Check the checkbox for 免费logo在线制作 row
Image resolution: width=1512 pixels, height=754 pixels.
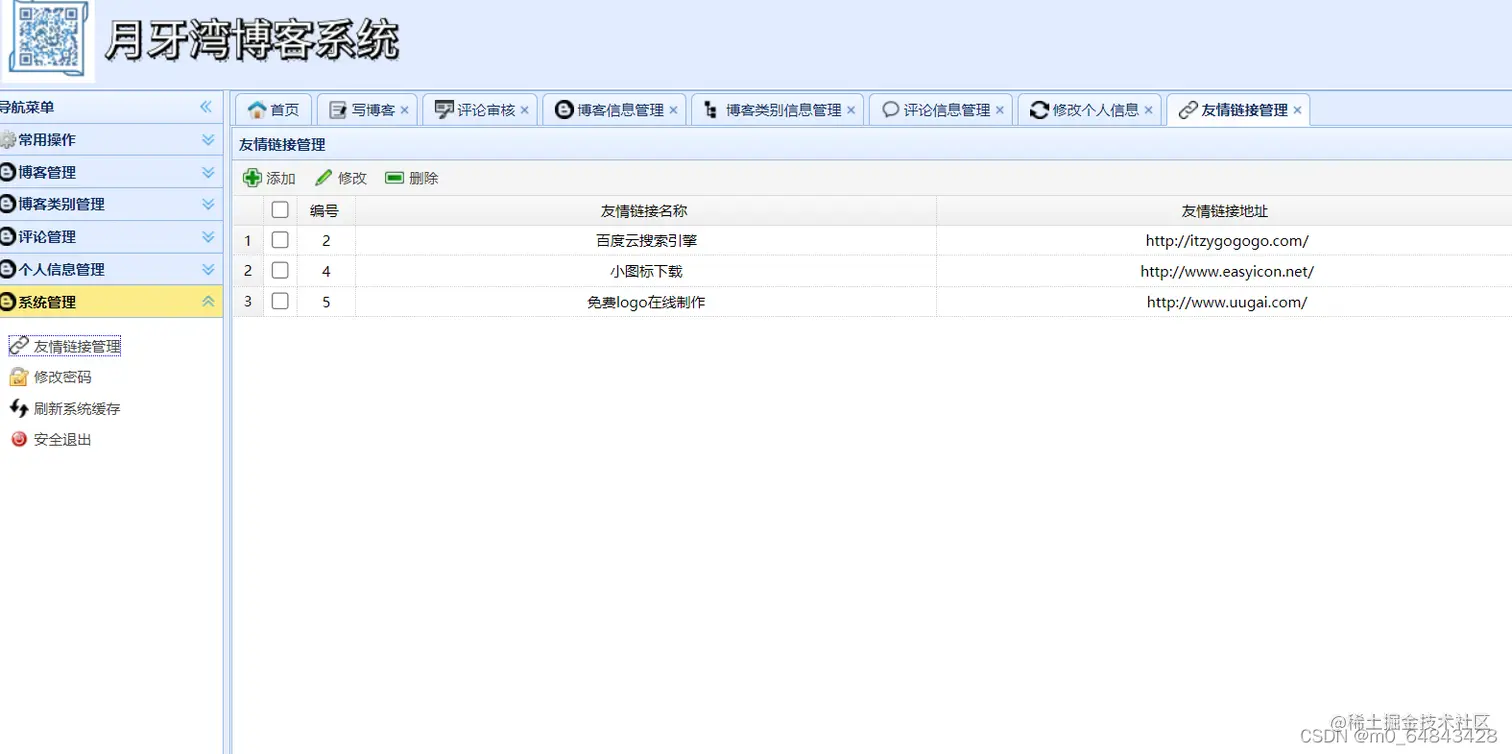pos(280,301)
